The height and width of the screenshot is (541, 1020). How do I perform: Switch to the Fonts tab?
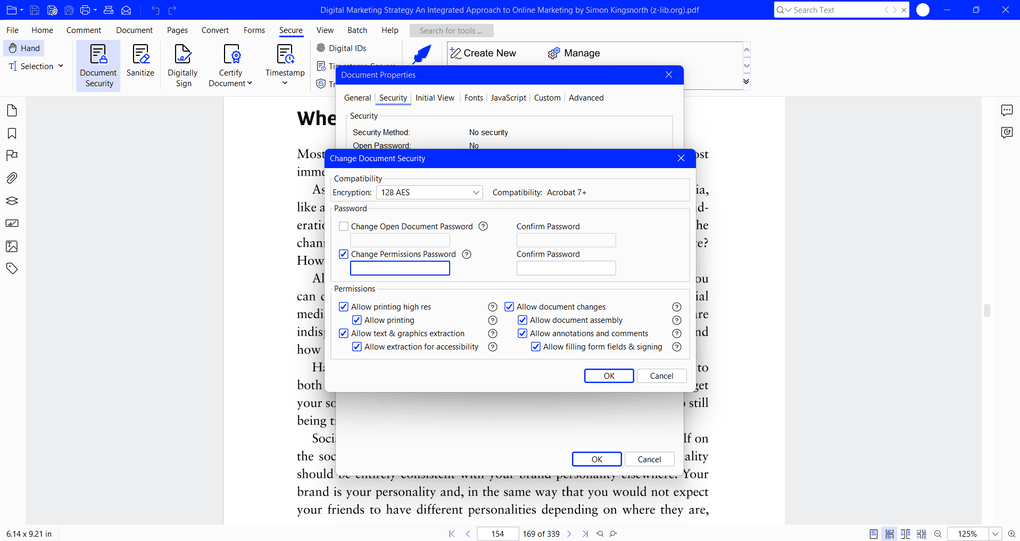click(474, 98)
